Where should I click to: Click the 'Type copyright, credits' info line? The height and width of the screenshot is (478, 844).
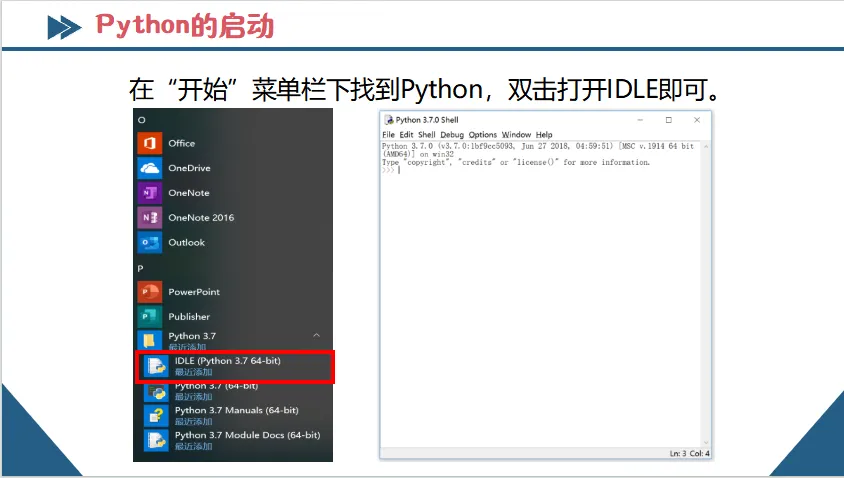click(516, 162)
